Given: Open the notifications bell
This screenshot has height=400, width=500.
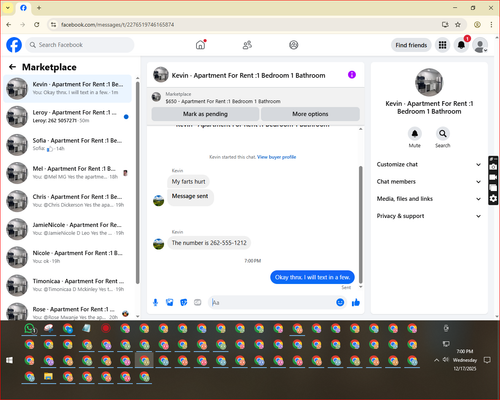Looking at the screenshot, I should coord(461,45).
